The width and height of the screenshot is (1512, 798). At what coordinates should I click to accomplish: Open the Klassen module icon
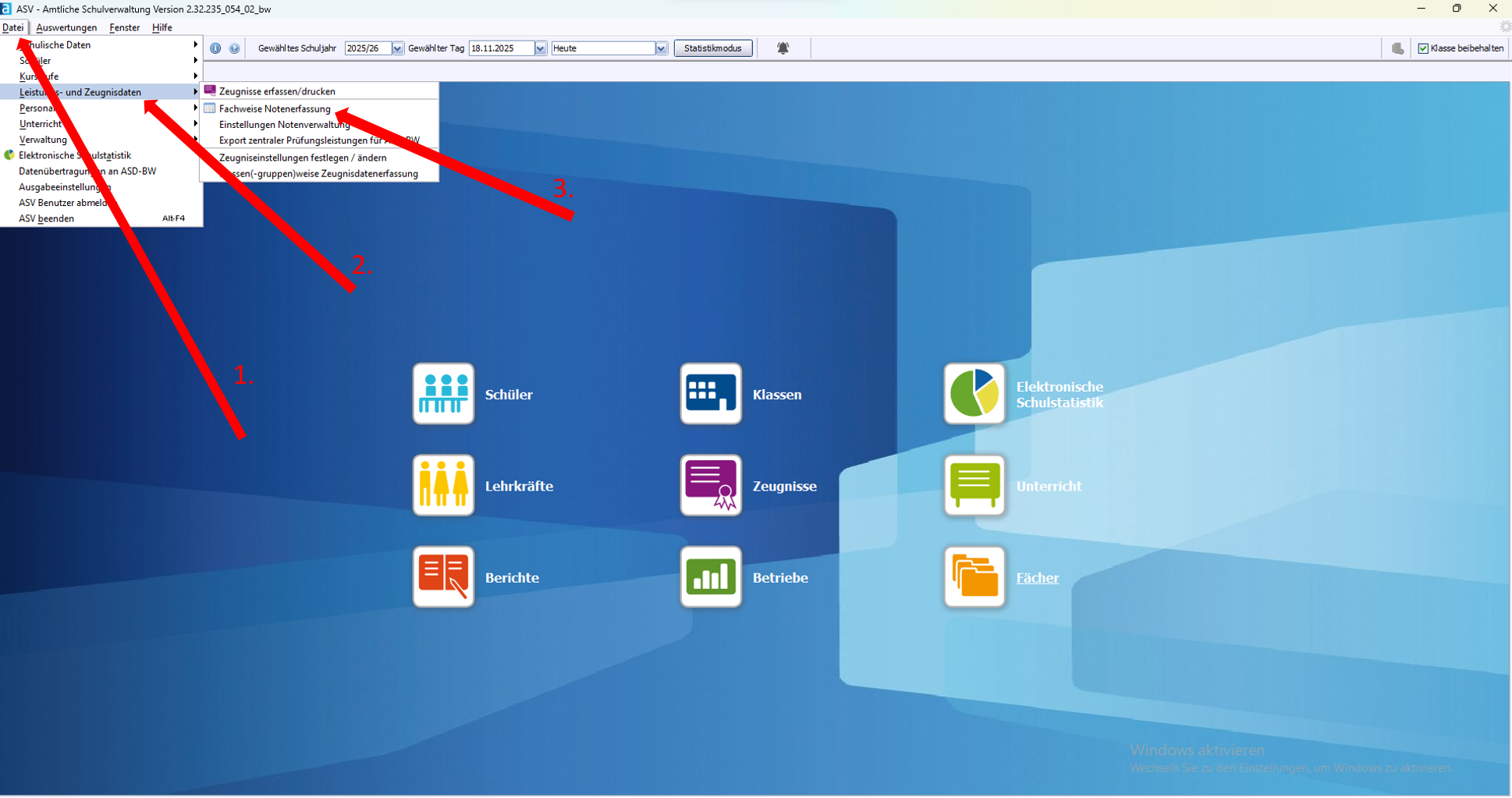coord(710,393)
